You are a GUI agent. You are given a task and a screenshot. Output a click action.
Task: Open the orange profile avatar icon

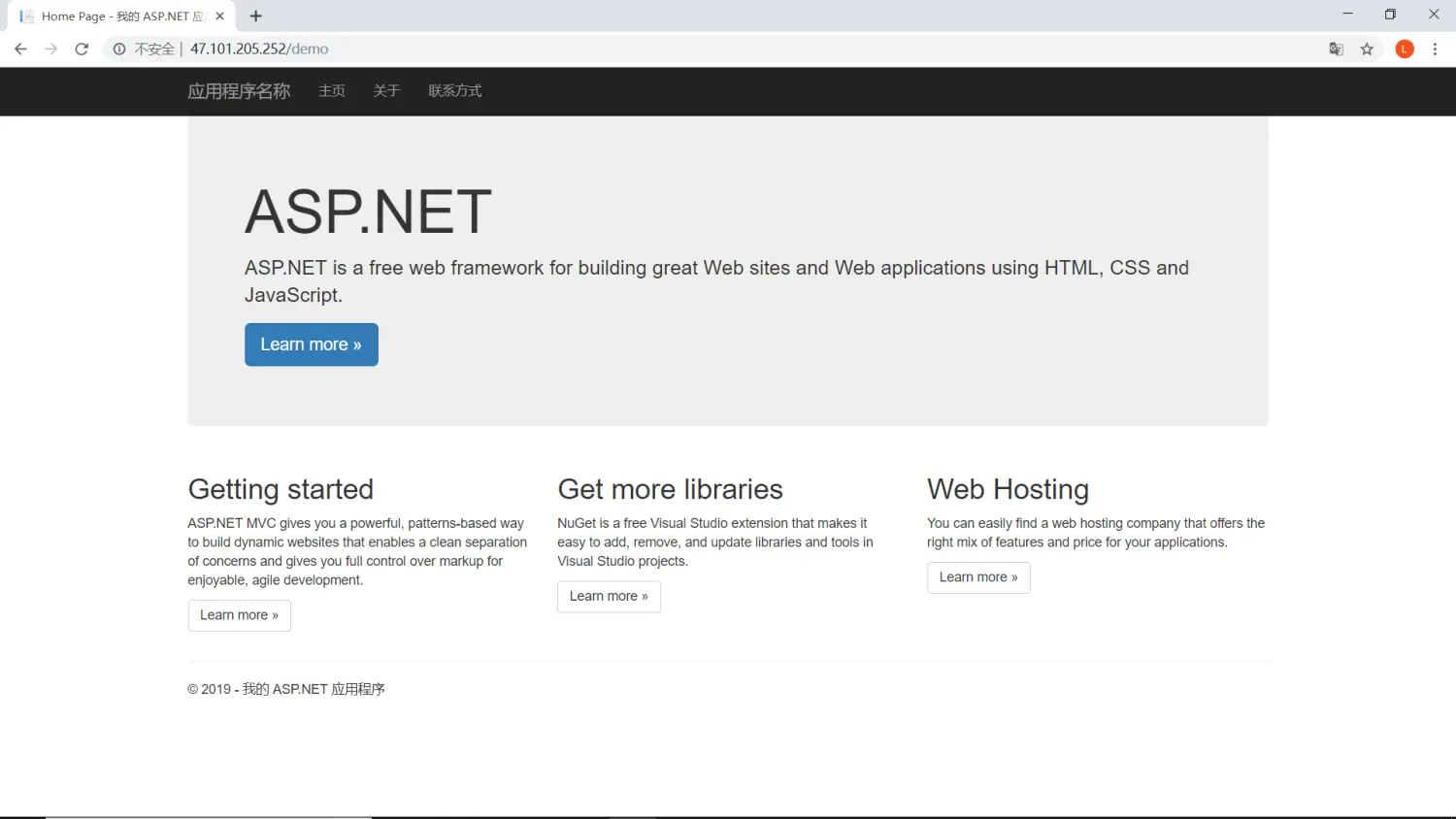coord(1405,49)
